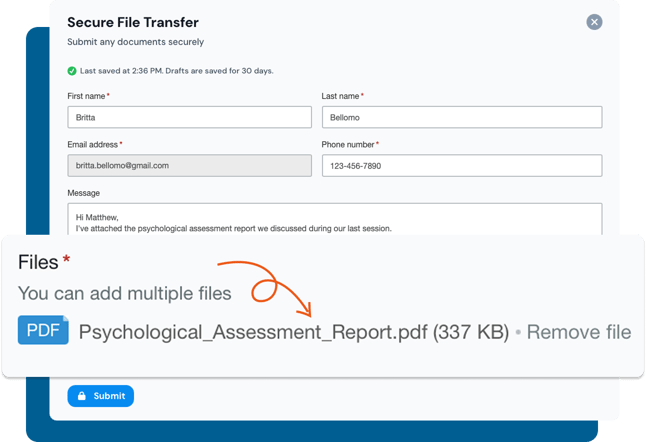Click the Message label
The width and height of the screenshot is (646, 442).
click(x=84, y=193)
